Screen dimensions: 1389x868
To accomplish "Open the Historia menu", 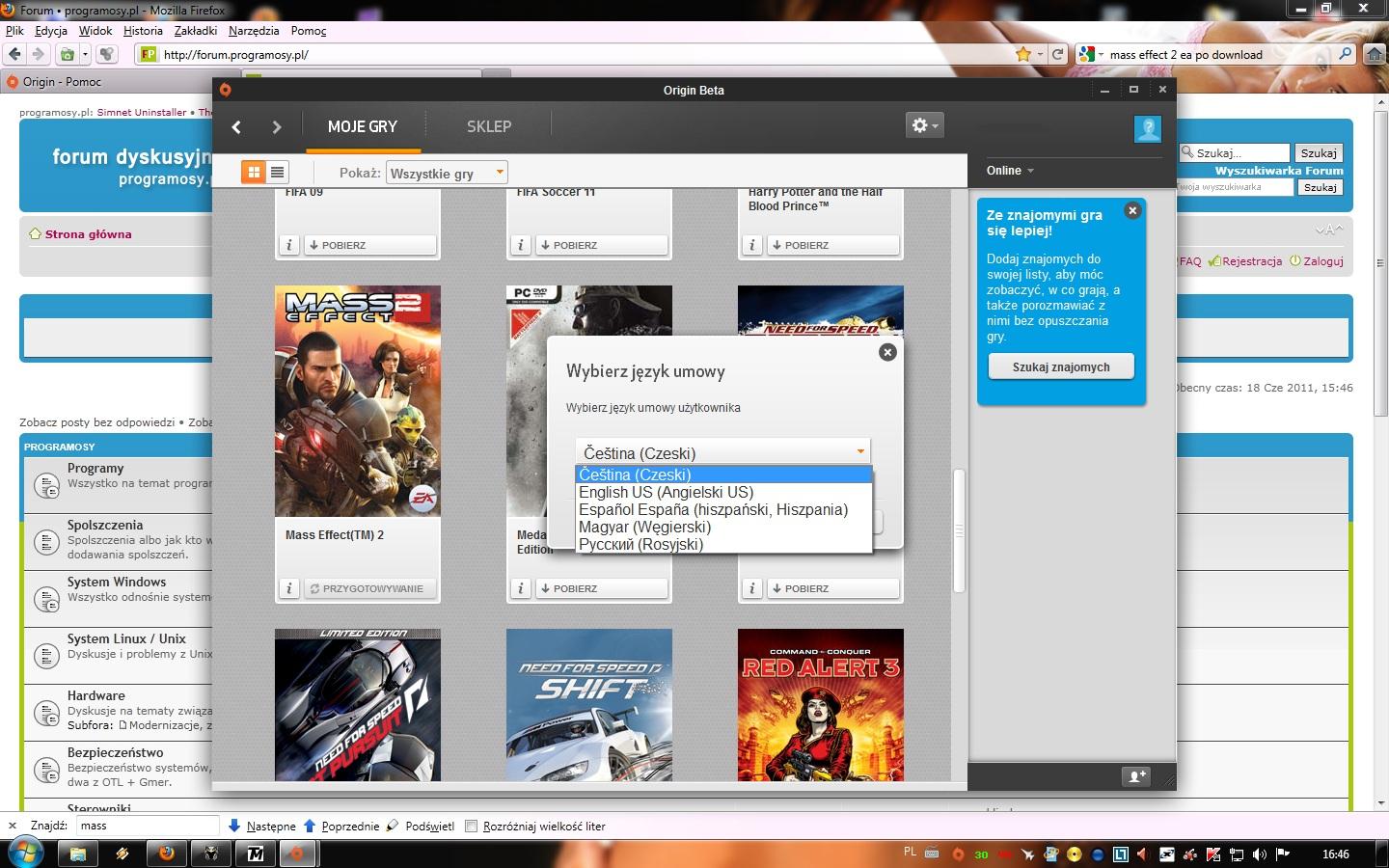I will pos(143,31).
